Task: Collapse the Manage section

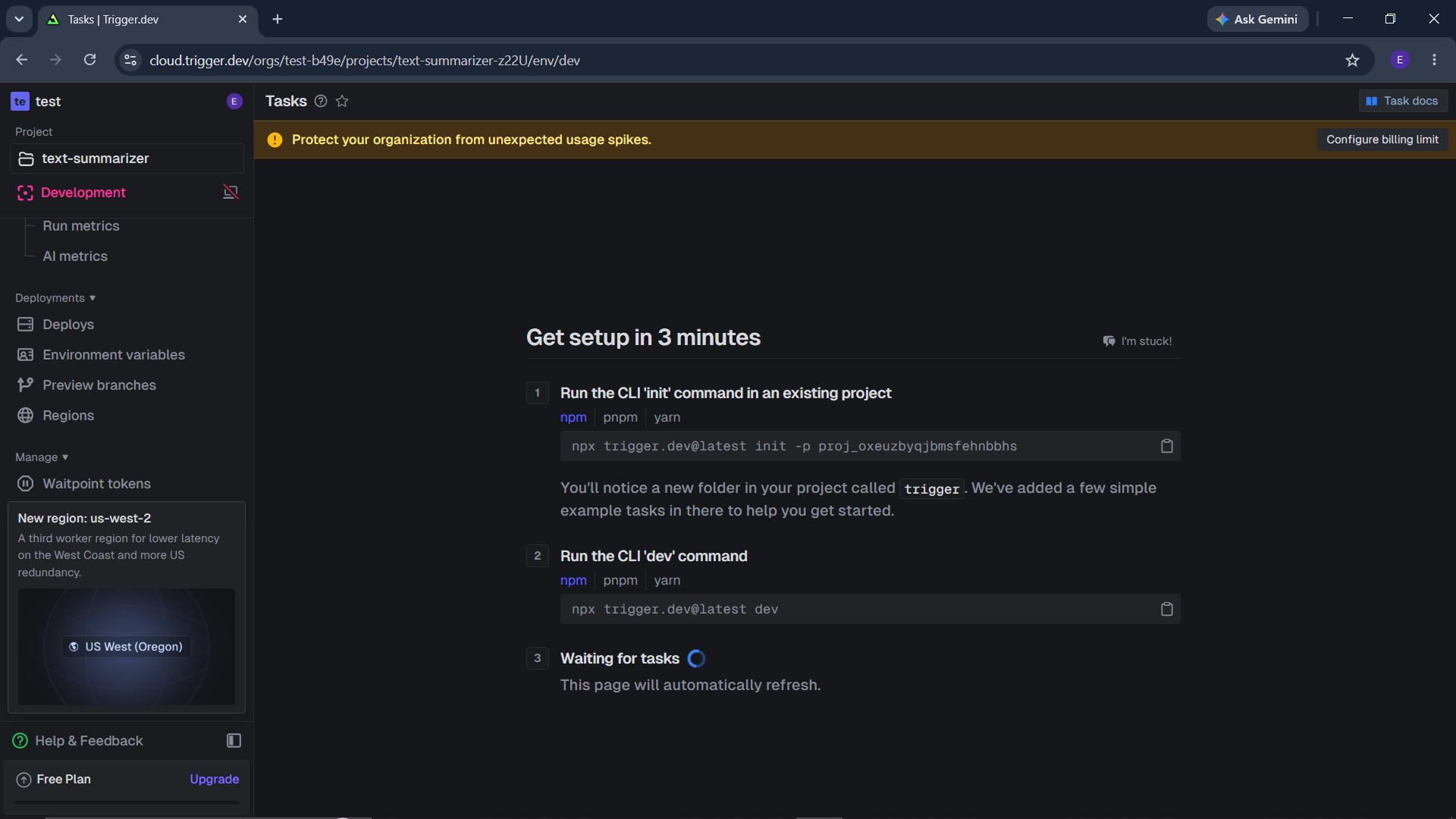Action: (x=42, y=457)
